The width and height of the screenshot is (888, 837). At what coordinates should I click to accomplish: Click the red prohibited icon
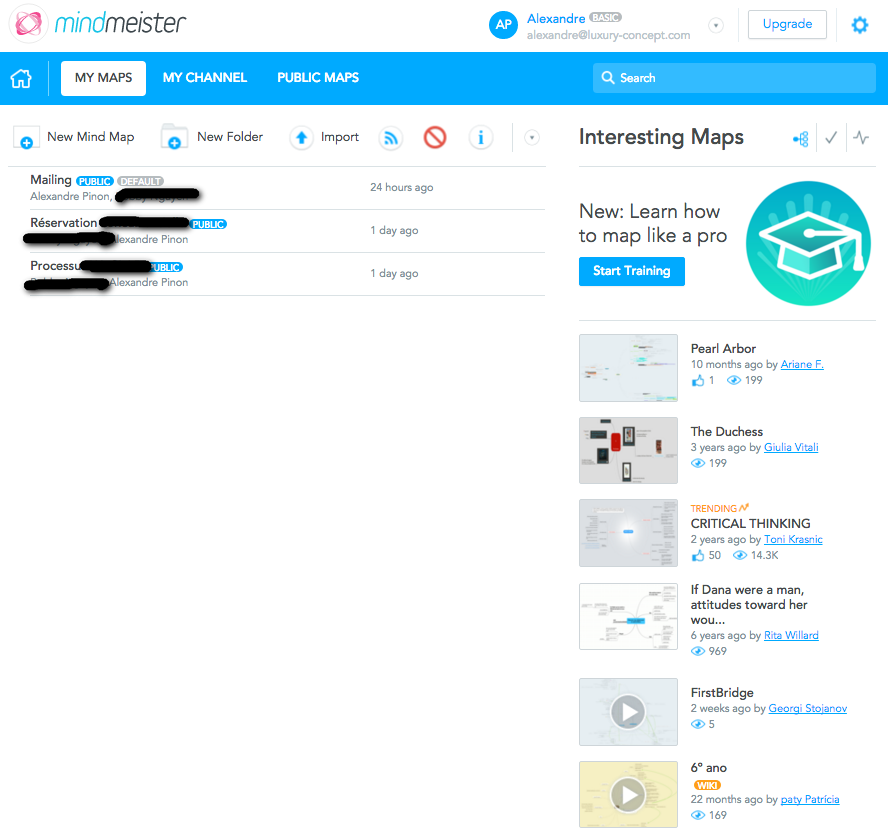point(435,138)
